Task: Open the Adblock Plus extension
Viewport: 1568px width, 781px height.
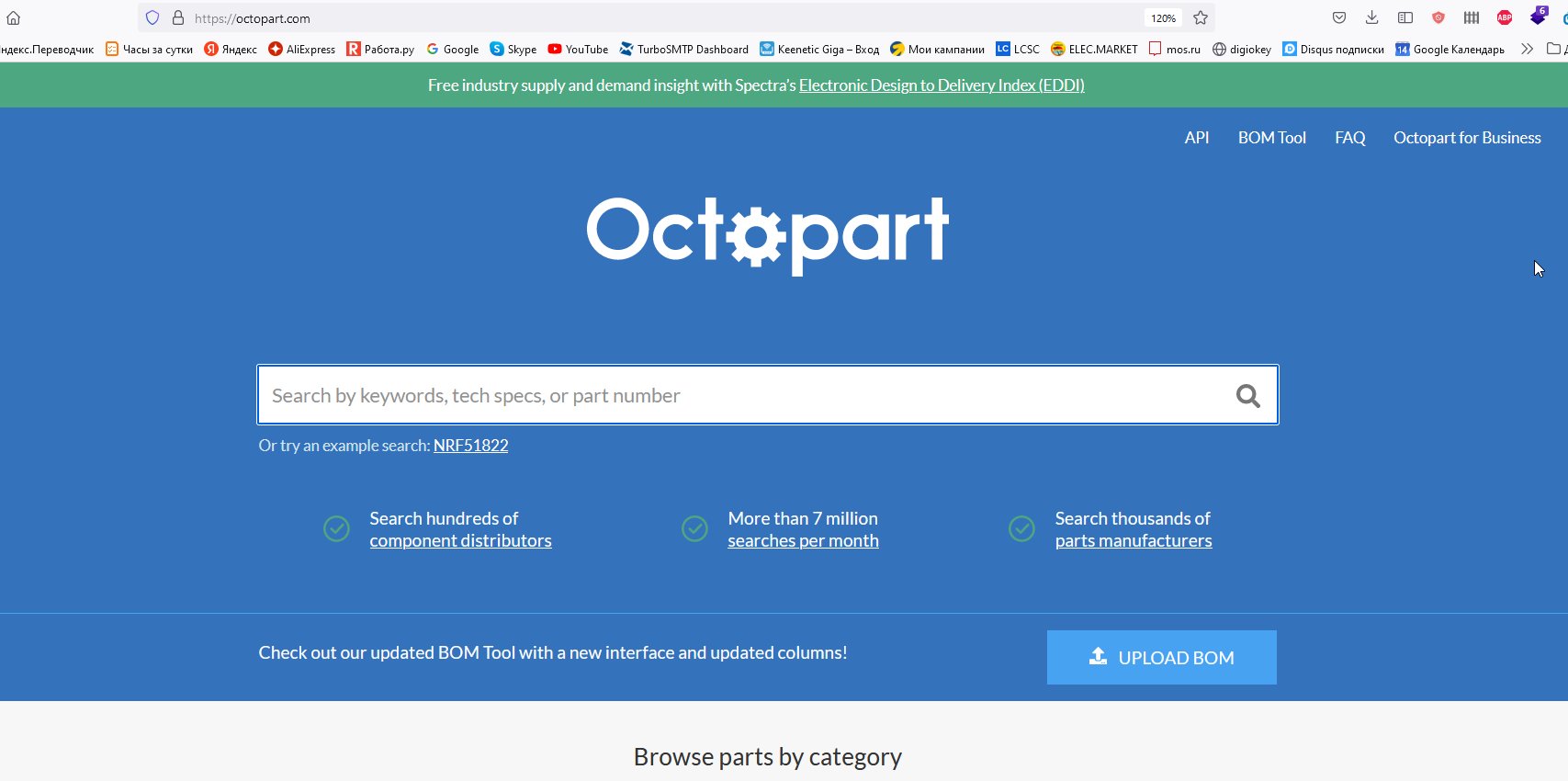Action: 1505,18
